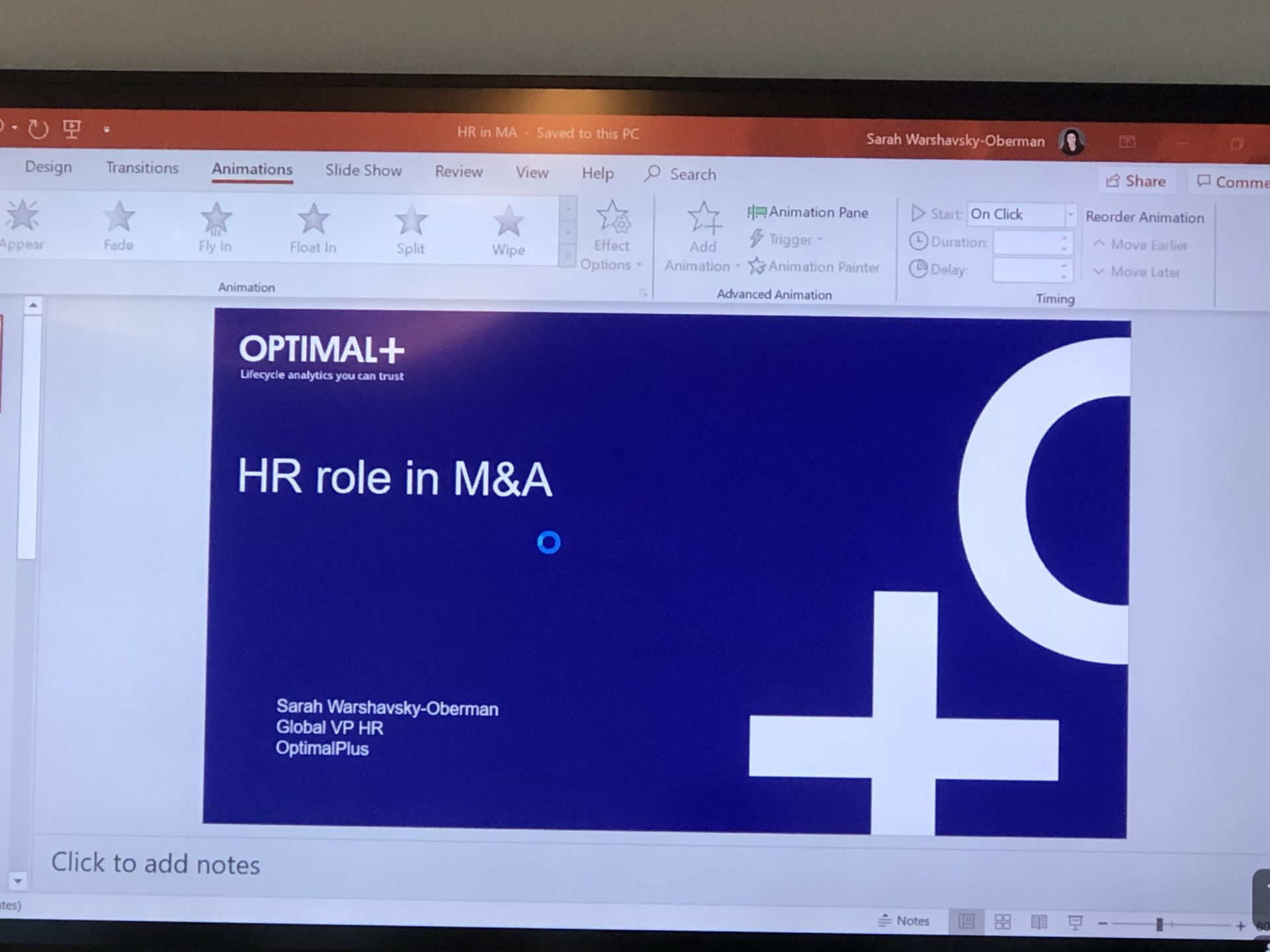Select the Animation Painter tool
Image resolution: width=1270 pixels, height=952 pixels.
(814, 266)
